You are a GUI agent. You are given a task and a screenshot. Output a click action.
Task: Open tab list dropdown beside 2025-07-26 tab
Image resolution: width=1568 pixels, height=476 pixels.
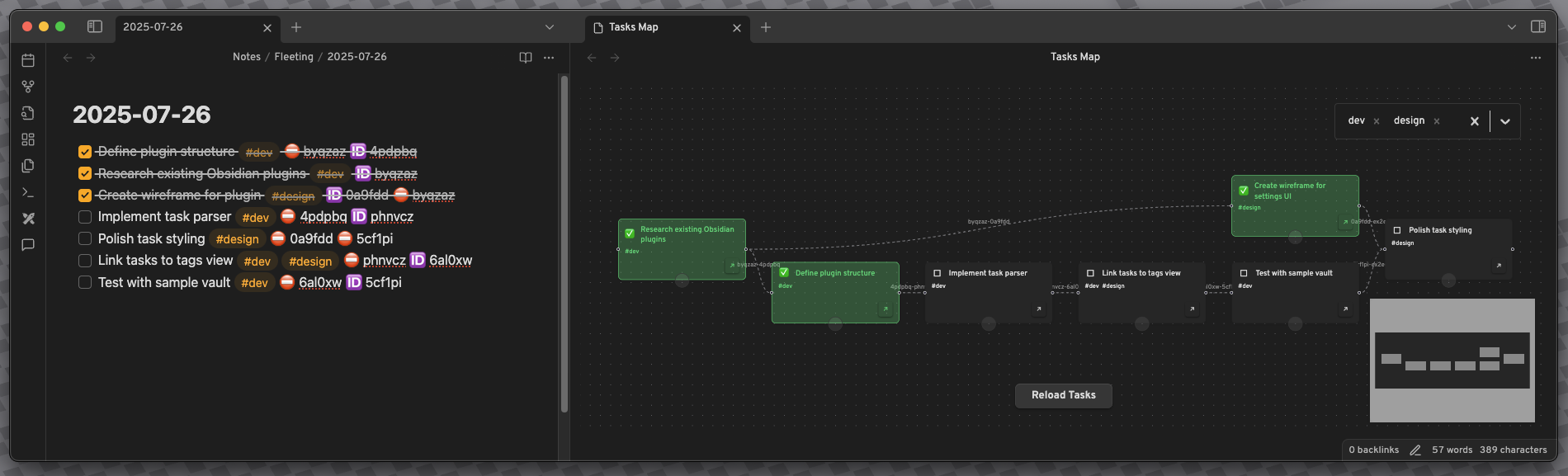(x=550, y=27)
